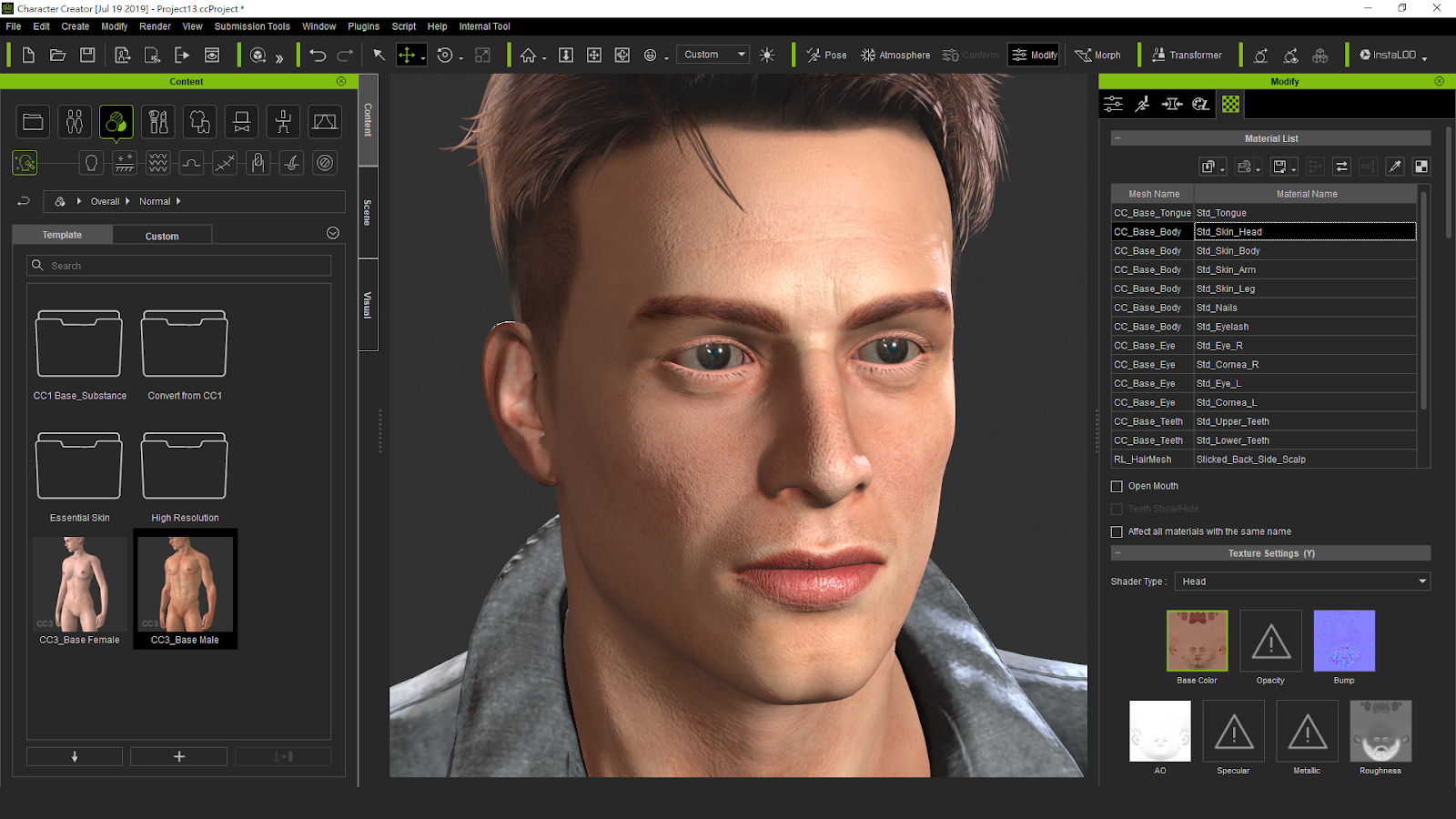
Task: Open the Cloth content category icon
Action: (200, 122)
